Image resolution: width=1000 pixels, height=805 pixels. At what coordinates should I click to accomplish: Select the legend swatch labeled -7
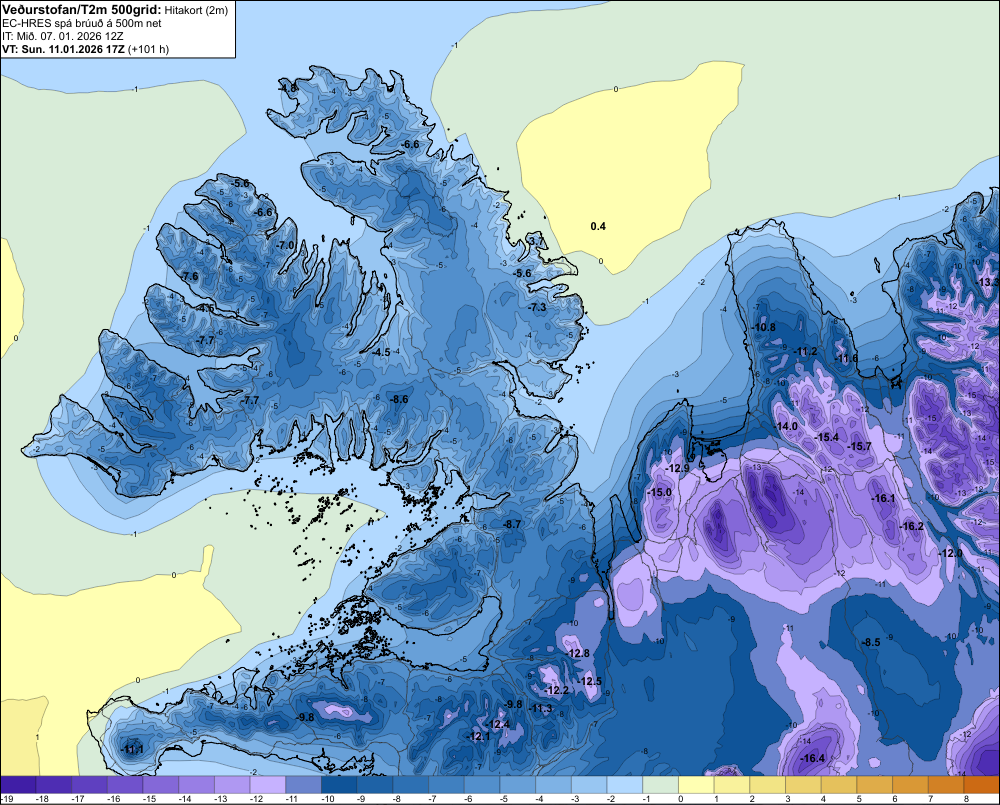coord(446,785)
